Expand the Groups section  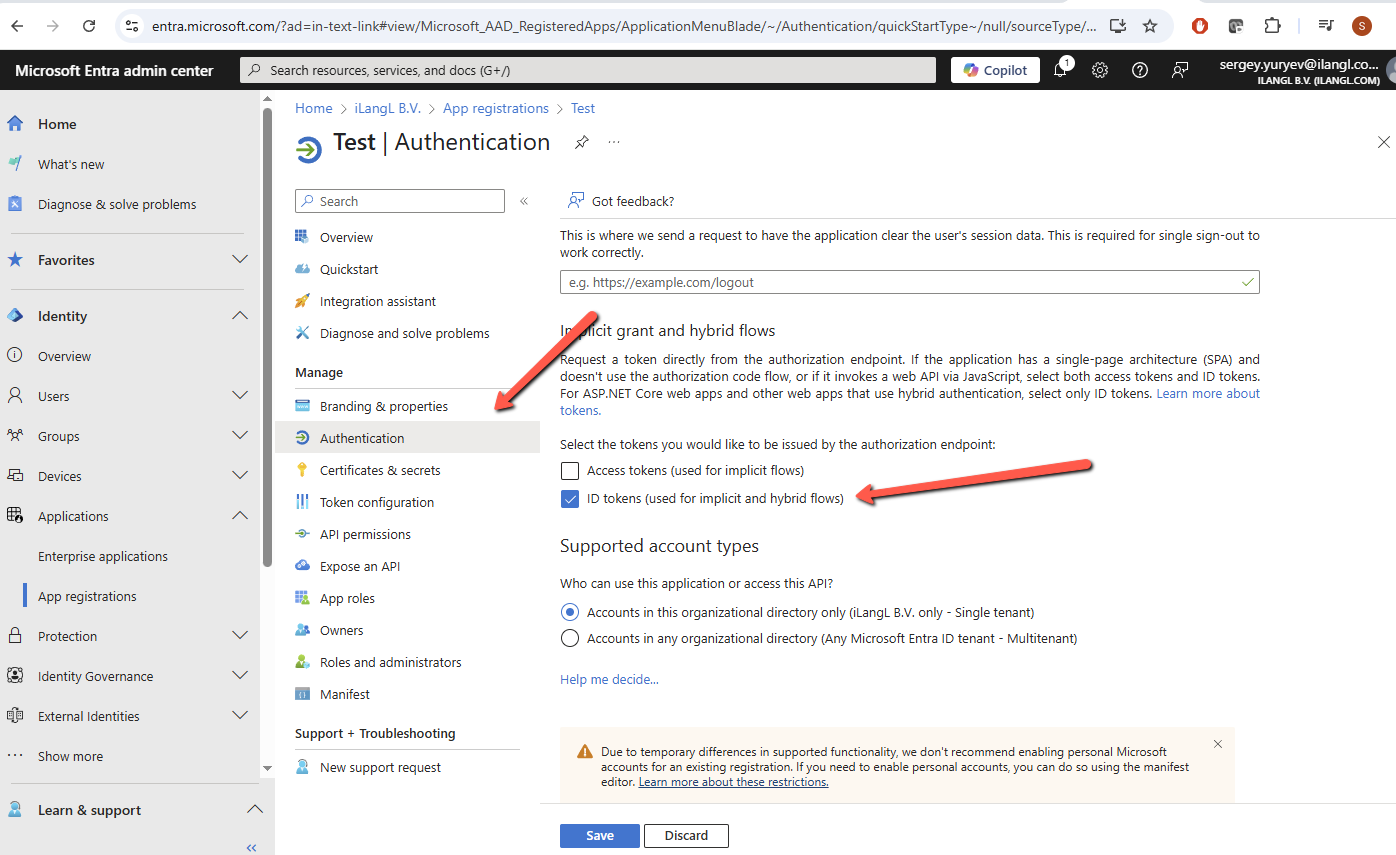240,436
